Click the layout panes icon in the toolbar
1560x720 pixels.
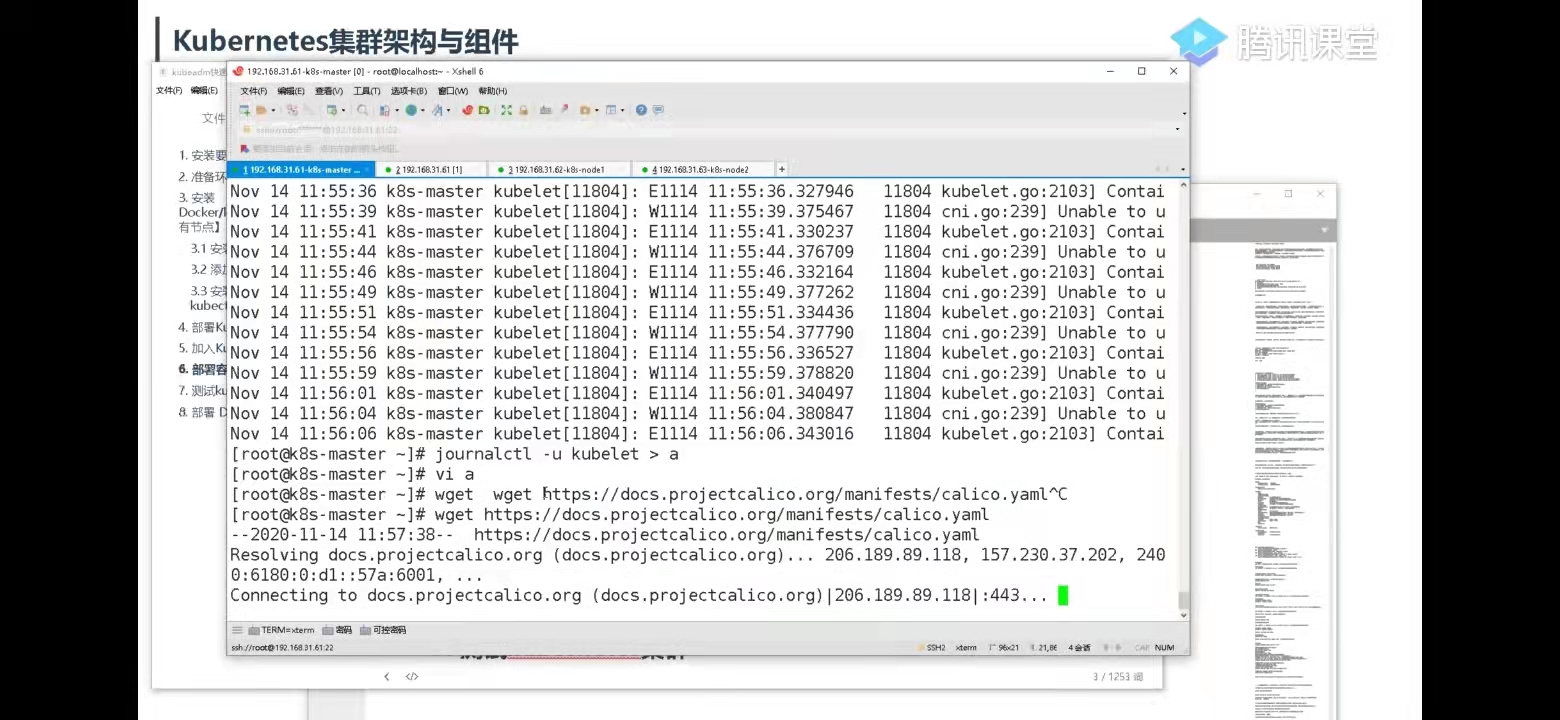(x=611, y=110)
